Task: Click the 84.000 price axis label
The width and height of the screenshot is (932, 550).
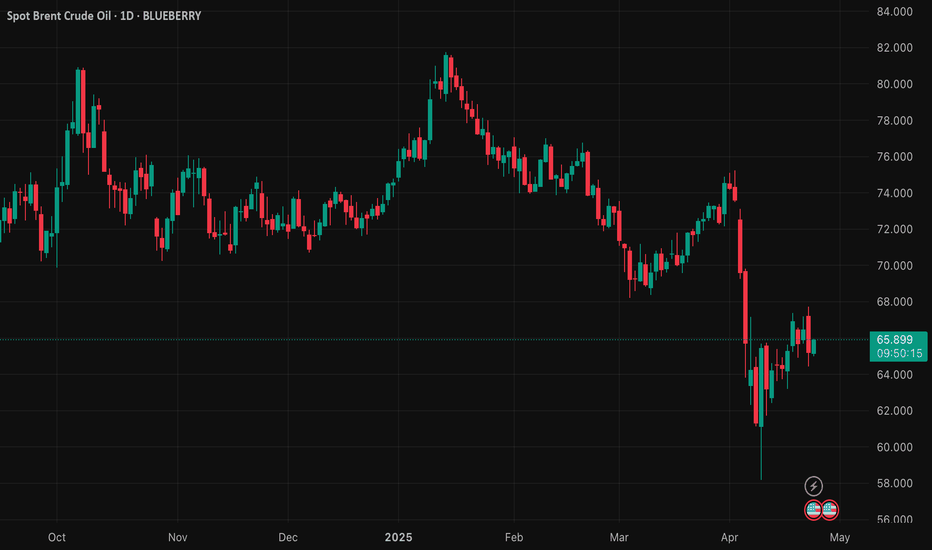Action: (x=895, y=11)
